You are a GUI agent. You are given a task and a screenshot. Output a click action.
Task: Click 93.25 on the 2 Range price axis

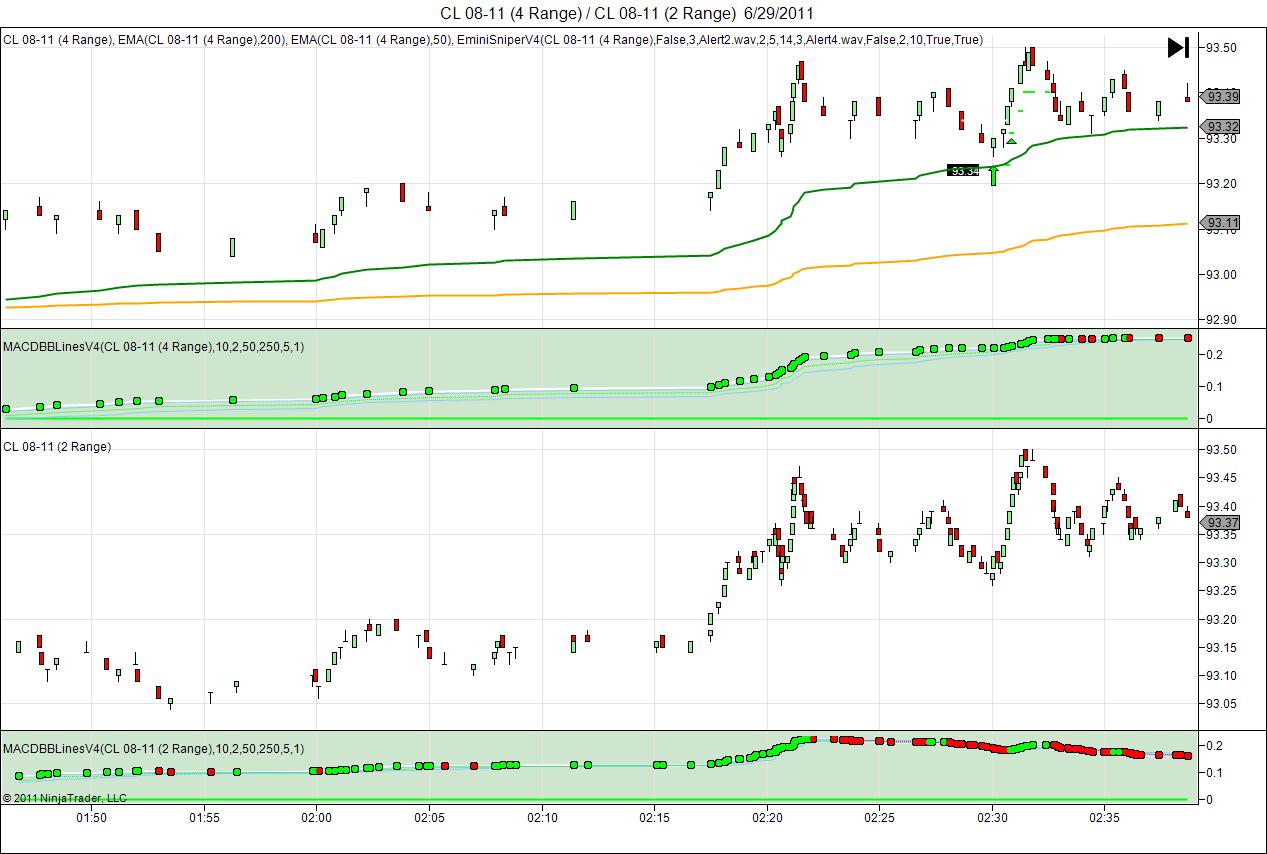point(1222,591)
